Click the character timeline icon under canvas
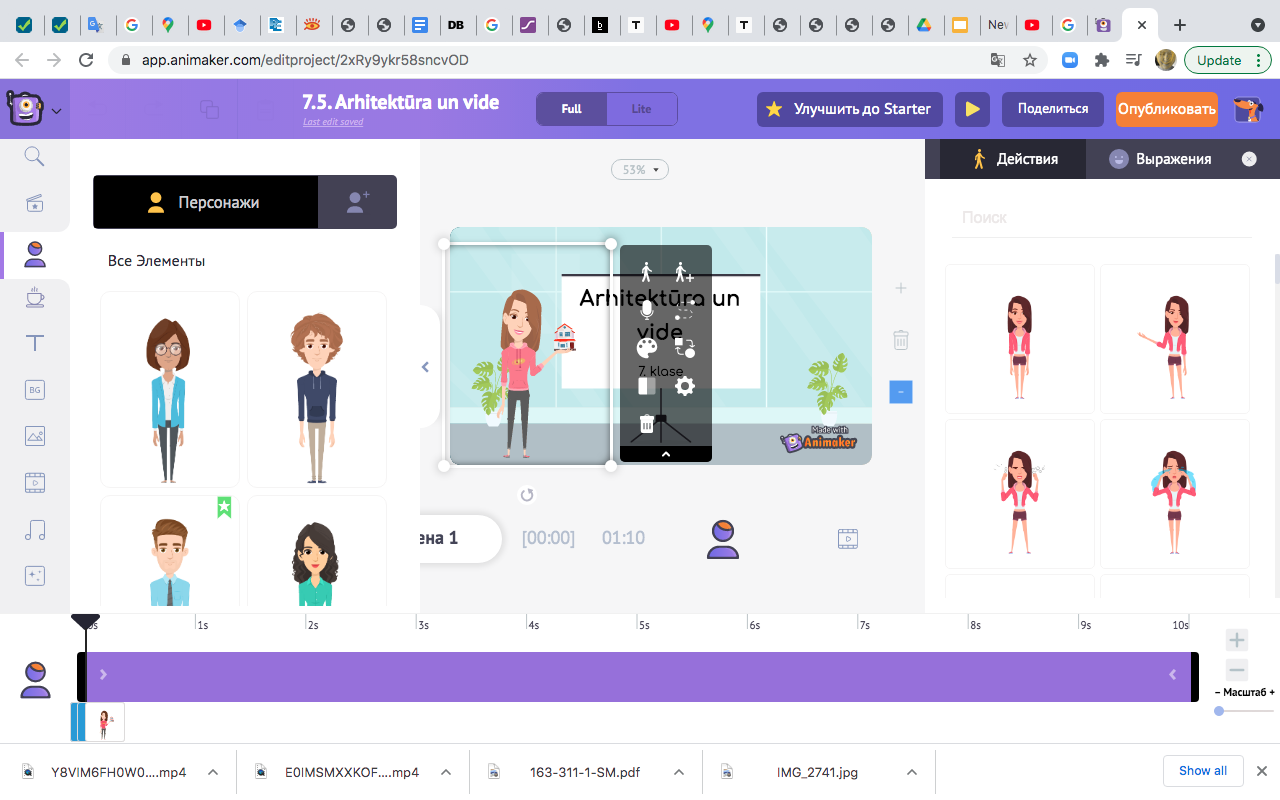Image resolution: width=1280 pixels, height=800 pixels. (x=722, y=539)
